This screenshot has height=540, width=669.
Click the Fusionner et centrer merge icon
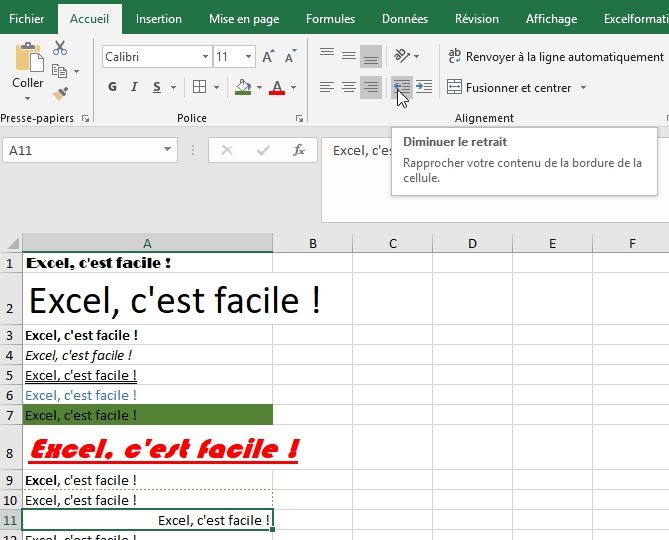[454, 87]
